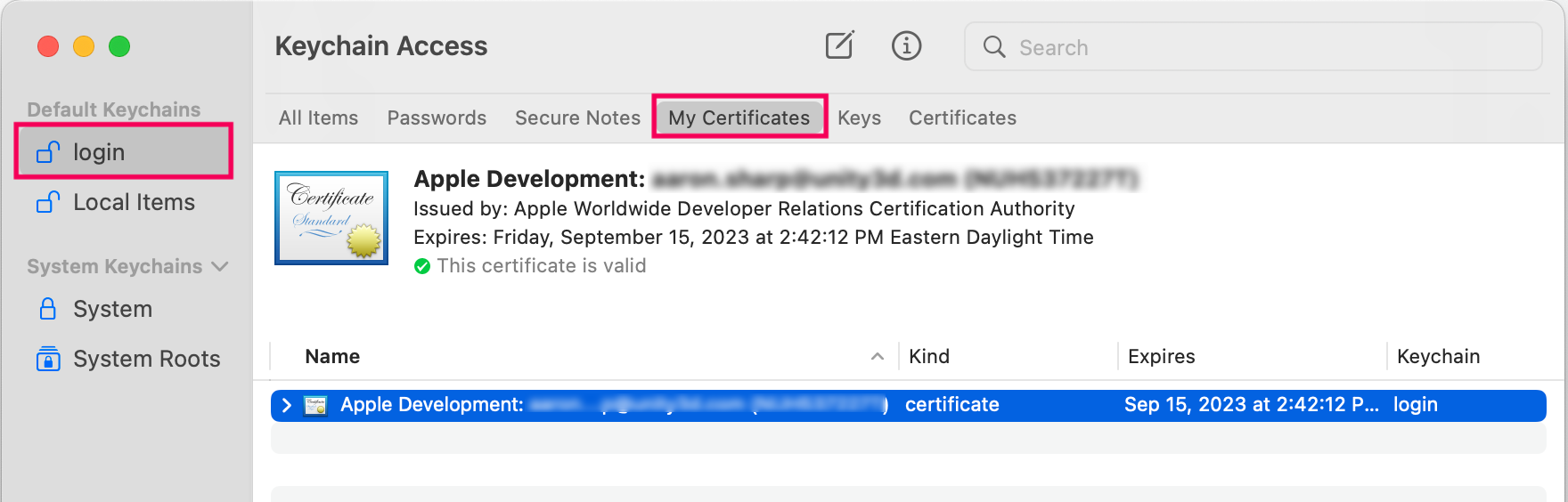Open the System keychain
Screen dimensions: 1568x502
click(x=112, y=309)
